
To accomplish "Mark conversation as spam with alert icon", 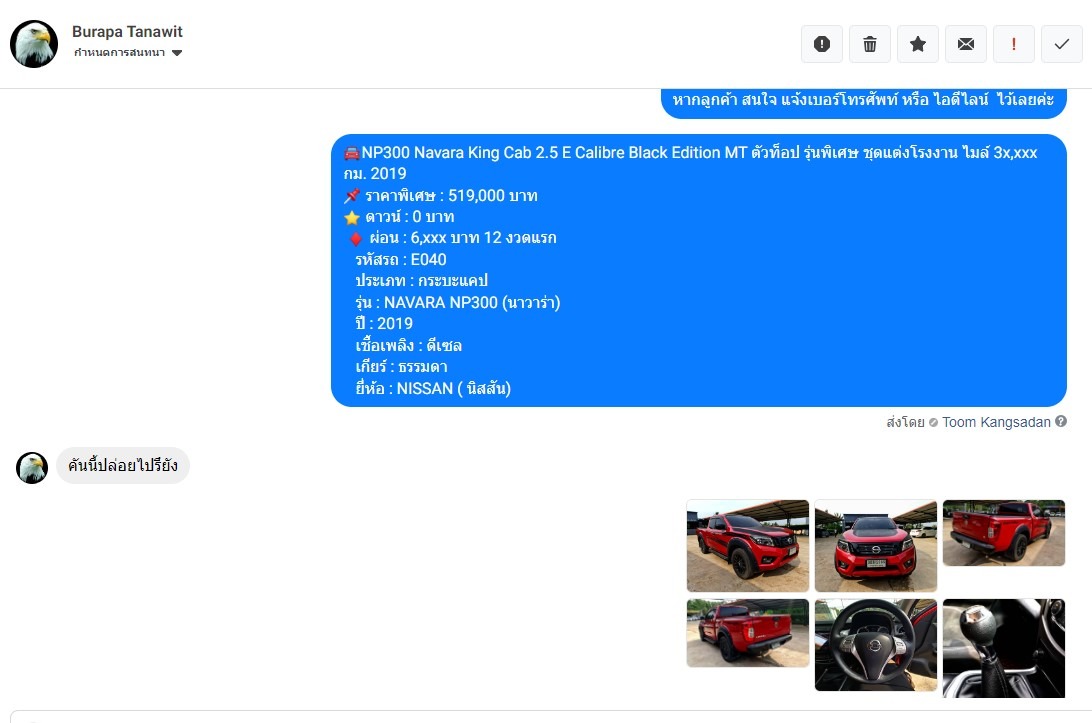I will tap(822, 45).
